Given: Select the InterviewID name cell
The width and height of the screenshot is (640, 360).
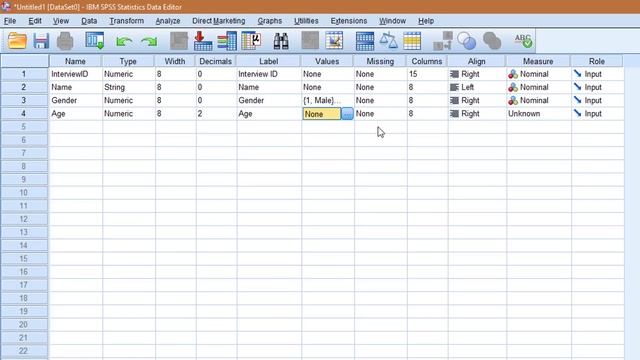Looking at the screenshot, I should 76,74.
